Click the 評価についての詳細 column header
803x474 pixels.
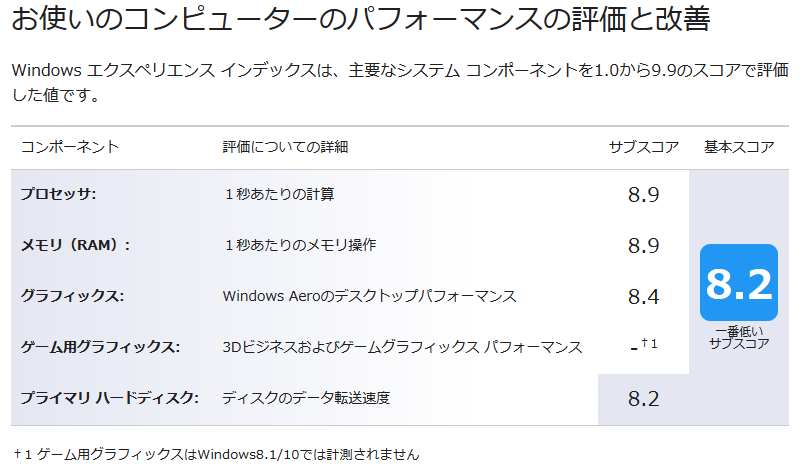(285, 147)
